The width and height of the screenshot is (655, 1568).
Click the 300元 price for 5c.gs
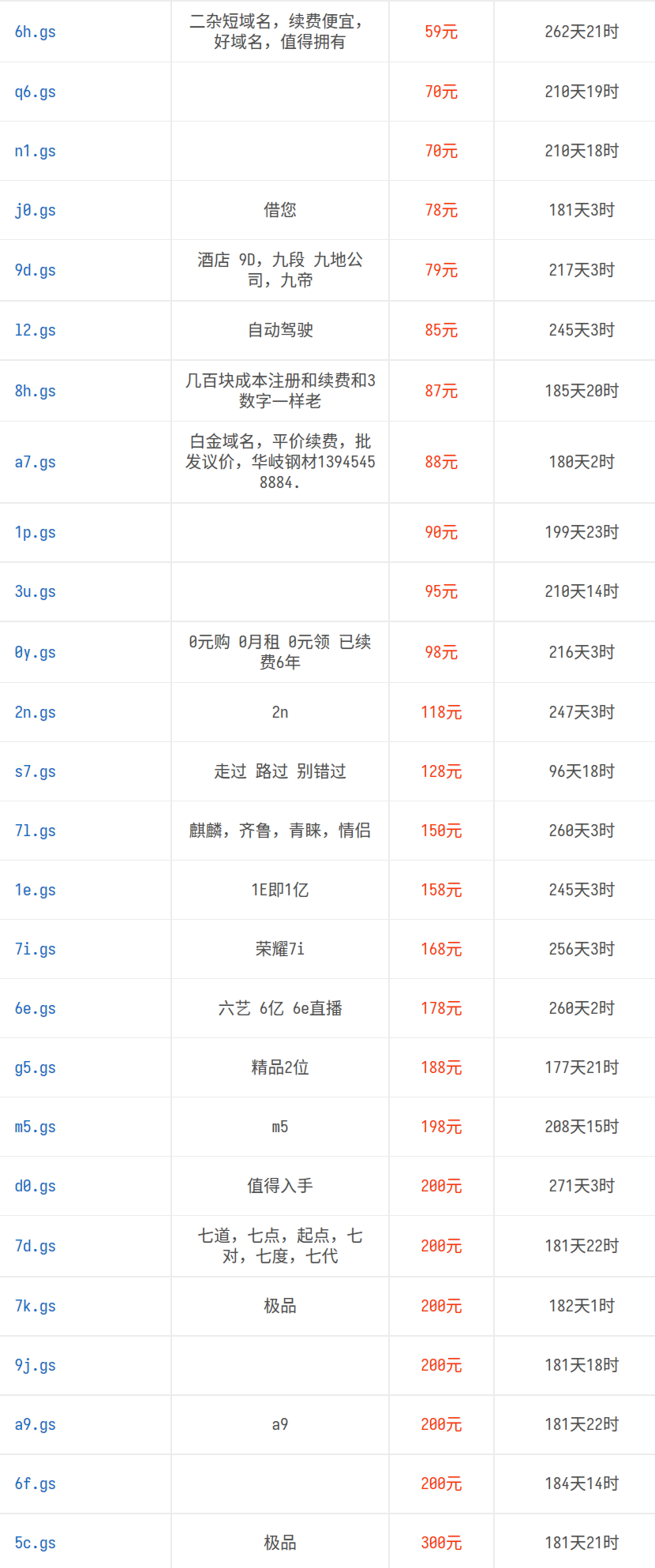(x=441, y=1543)
